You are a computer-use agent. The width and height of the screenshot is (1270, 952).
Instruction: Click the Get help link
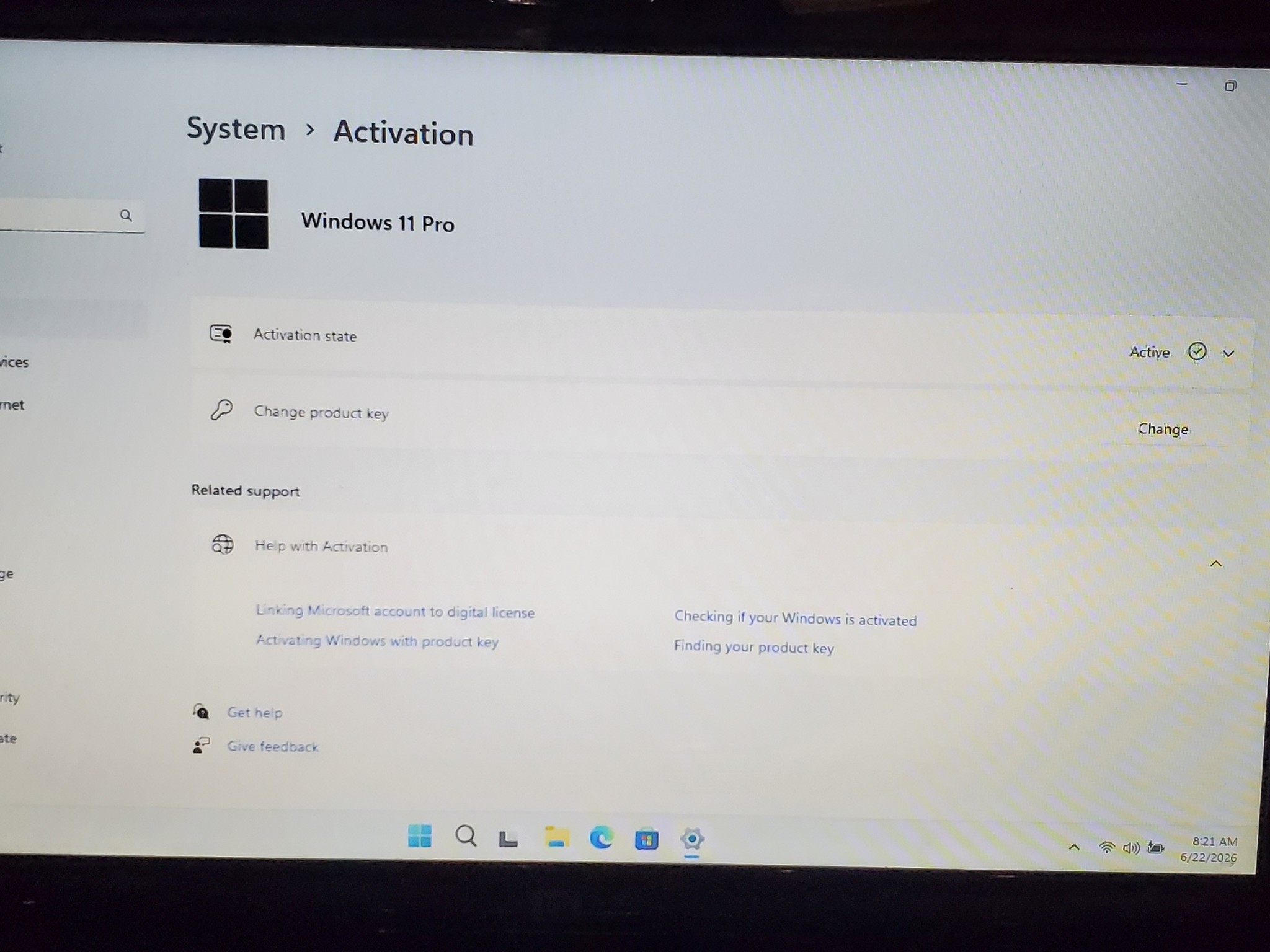(x=254, y=713)
